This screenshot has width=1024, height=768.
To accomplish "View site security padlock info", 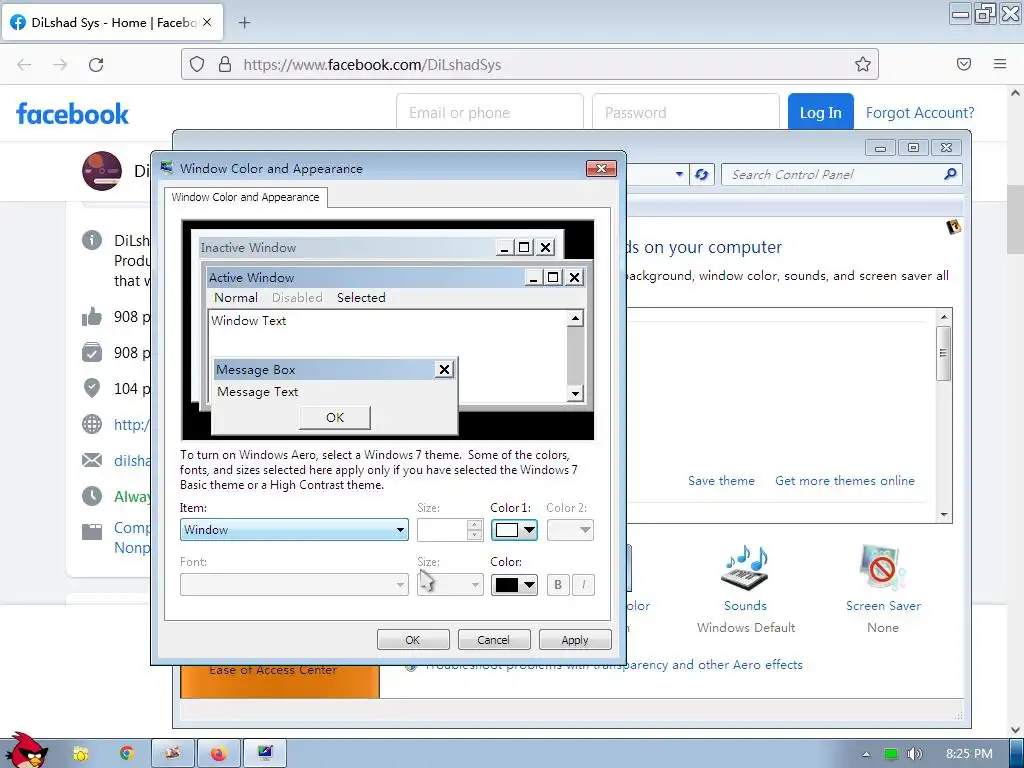I will [x=225, y=64].
